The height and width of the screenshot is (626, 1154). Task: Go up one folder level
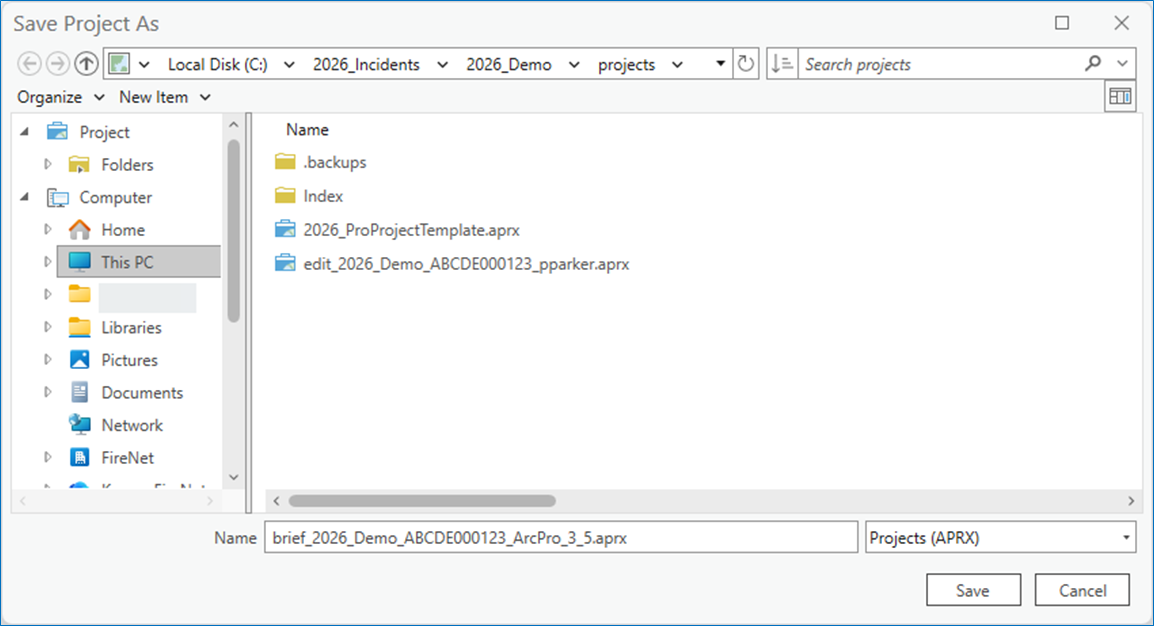tap(87, 64)
